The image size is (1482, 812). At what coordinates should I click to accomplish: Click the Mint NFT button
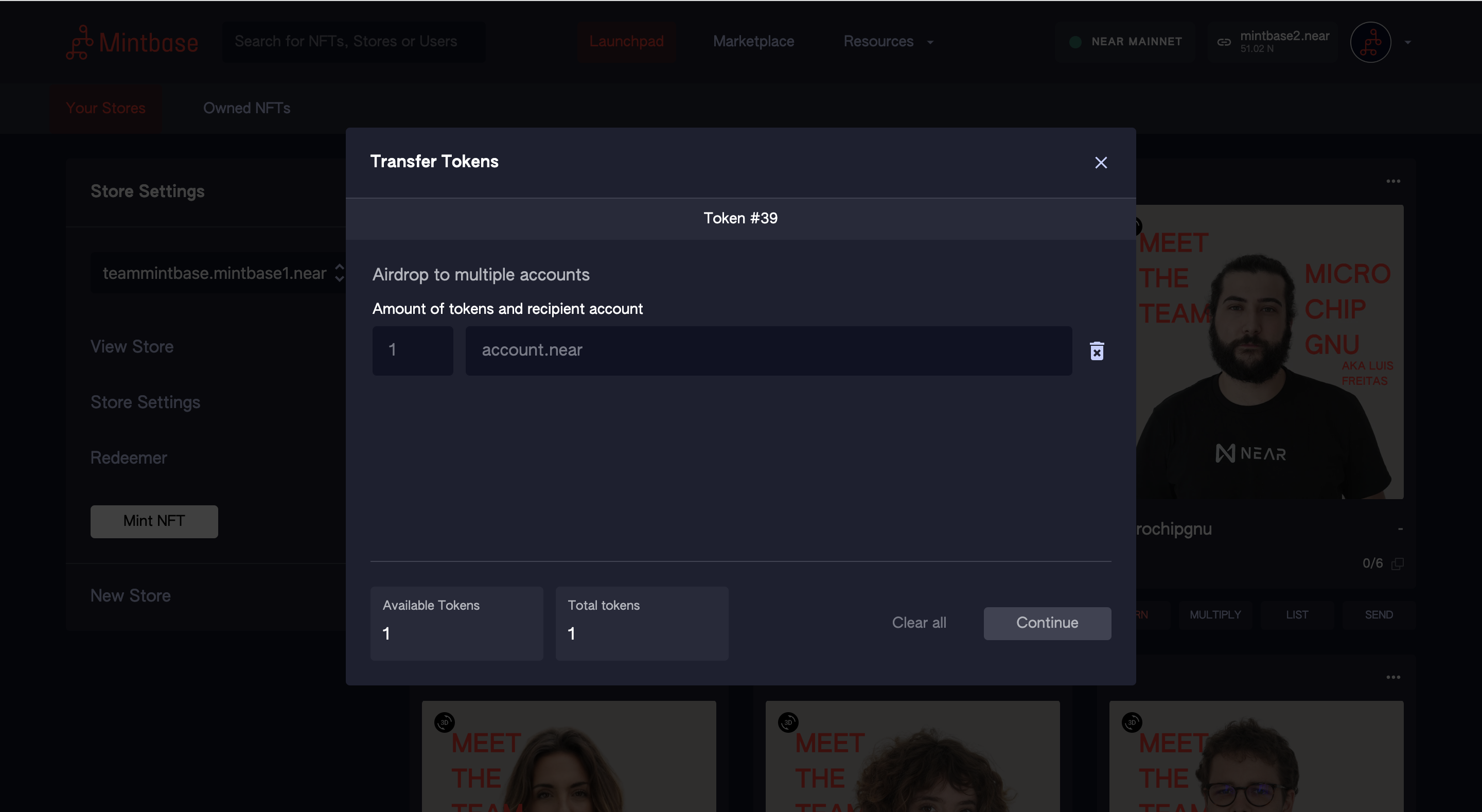coord(154,521)
